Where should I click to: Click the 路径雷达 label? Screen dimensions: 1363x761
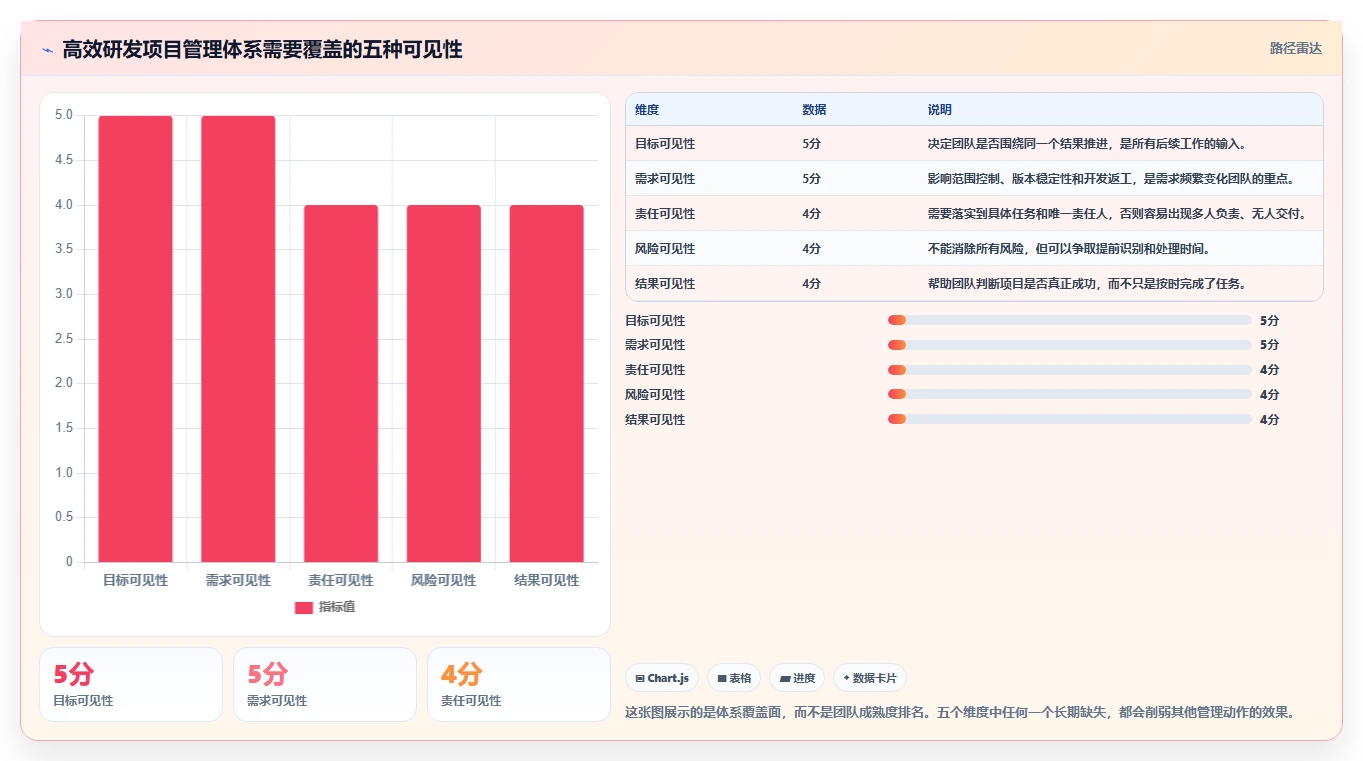(1295, 48)
